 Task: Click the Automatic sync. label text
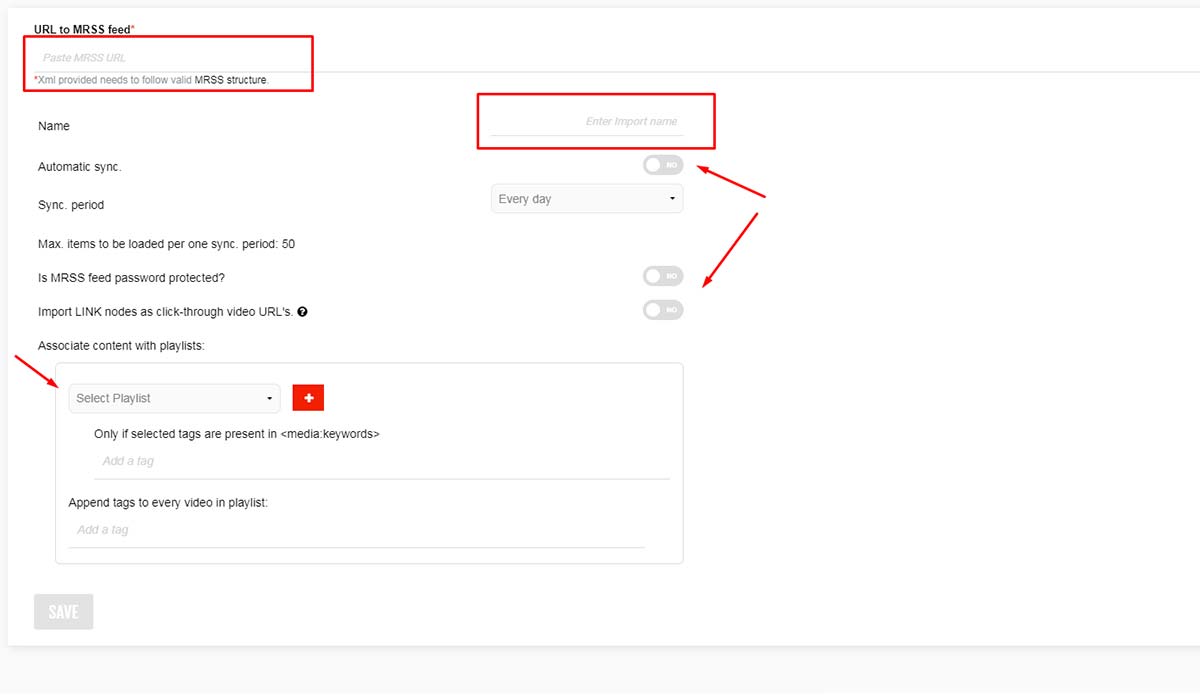[79, 167]
